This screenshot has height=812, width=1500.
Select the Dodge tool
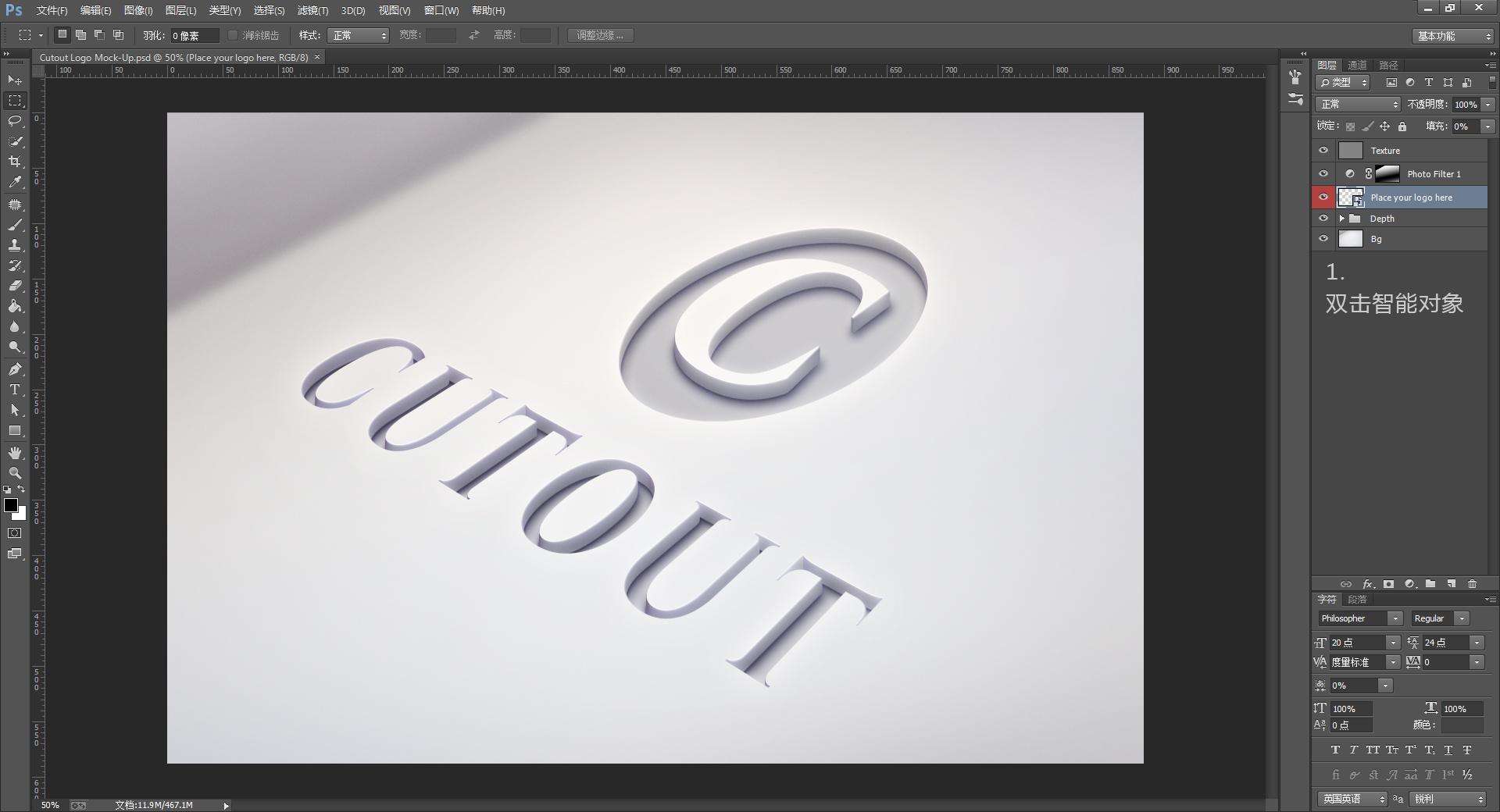click(15, 347)
